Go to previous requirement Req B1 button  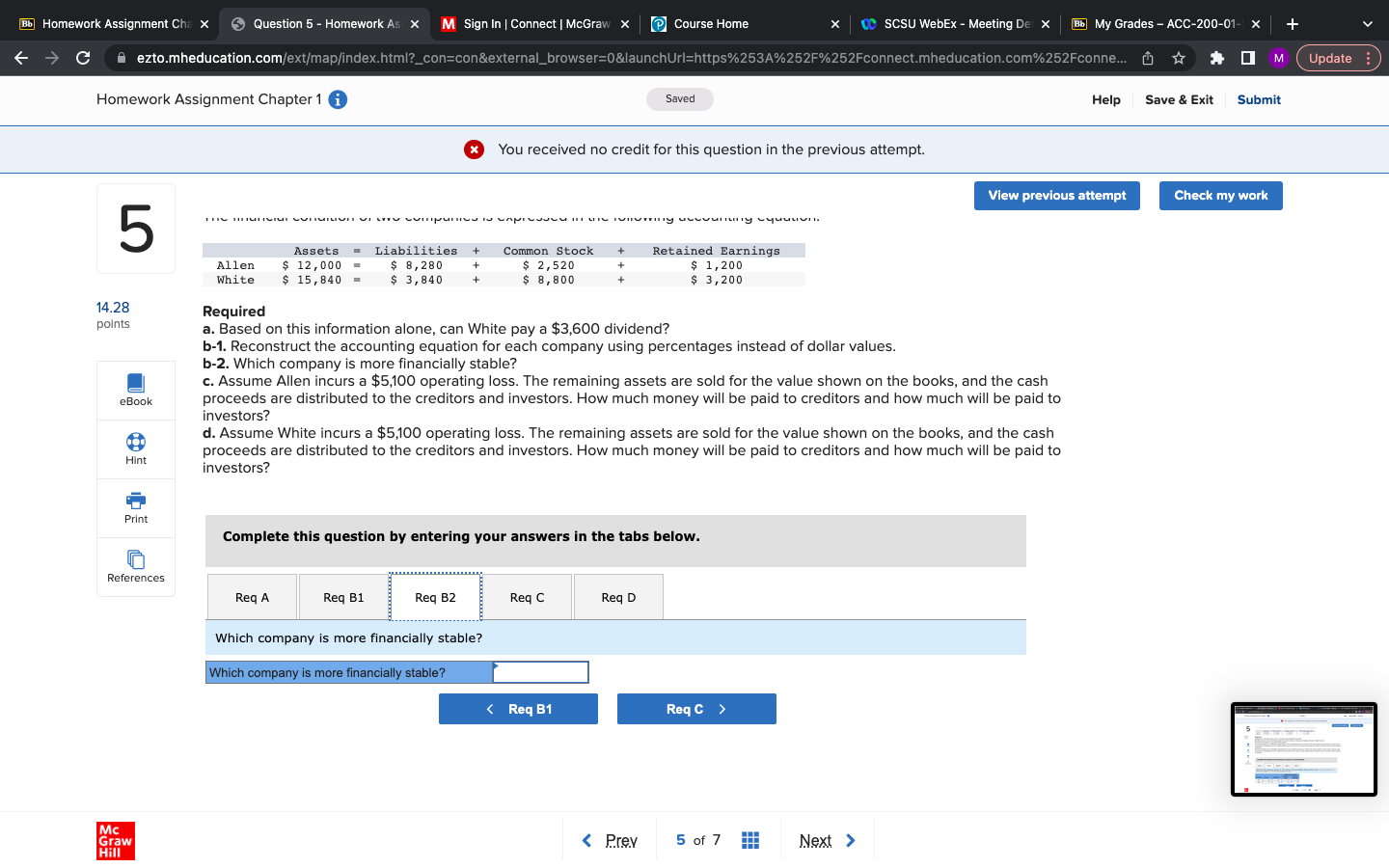[x=518, y=709]
